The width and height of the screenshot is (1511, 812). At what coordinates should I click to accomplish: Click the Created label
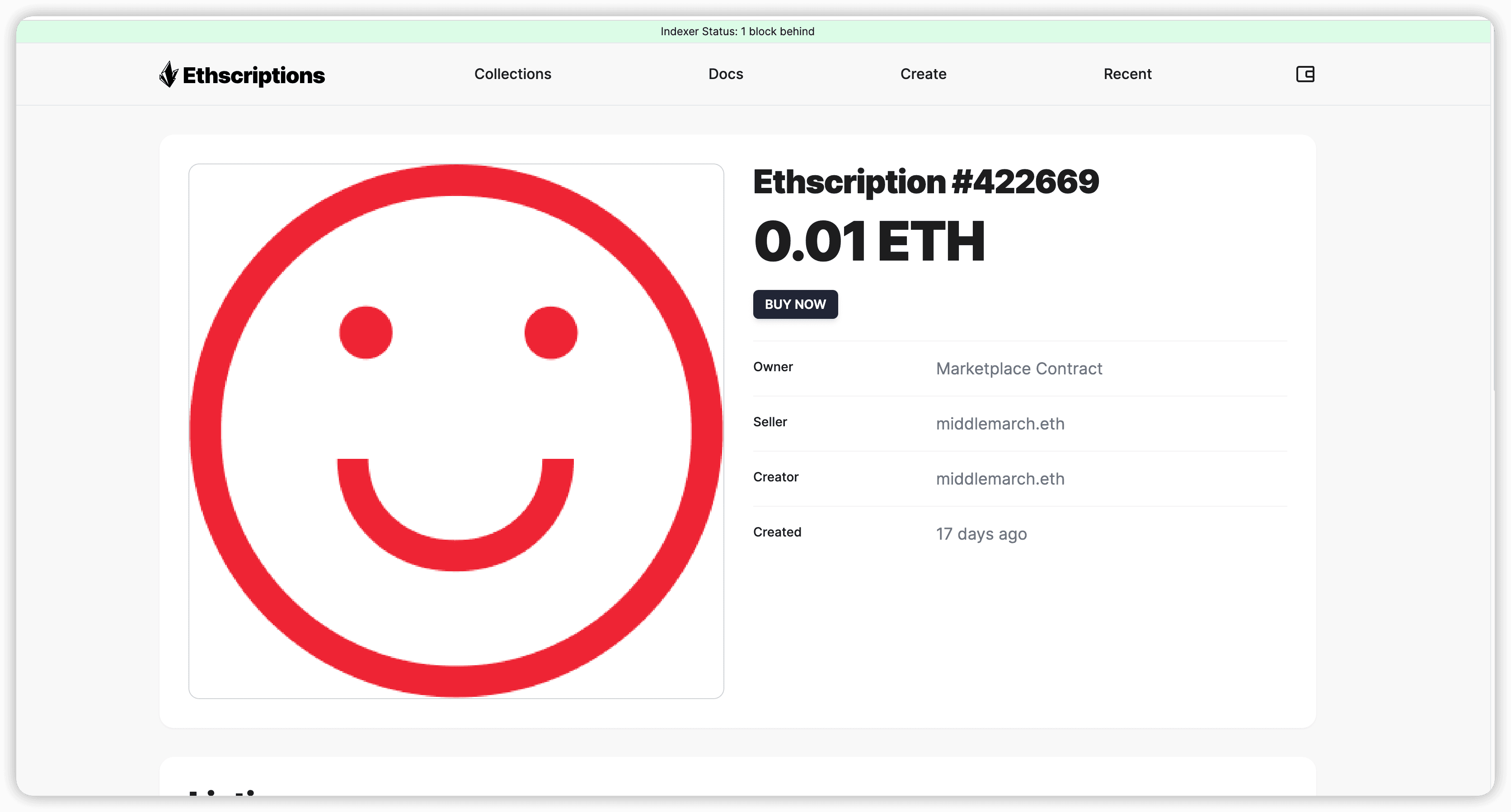[x=777, y=532]
